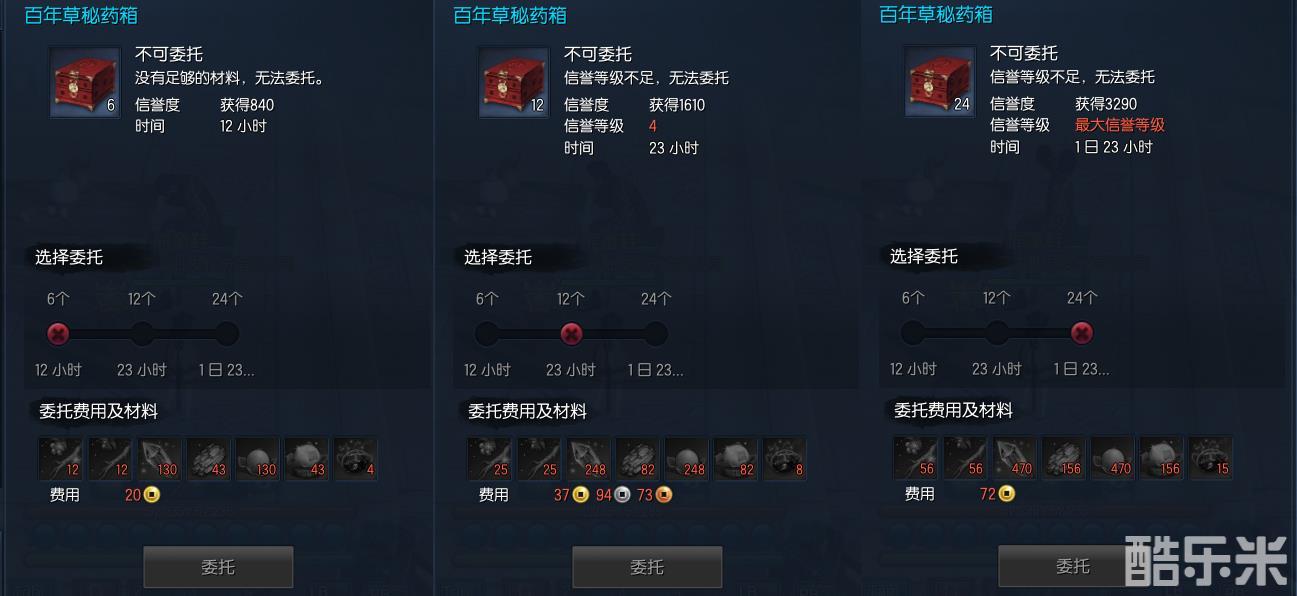Click the red medicine chest icon showing 24
The image size is (1297, 596).
pos(940,81)
